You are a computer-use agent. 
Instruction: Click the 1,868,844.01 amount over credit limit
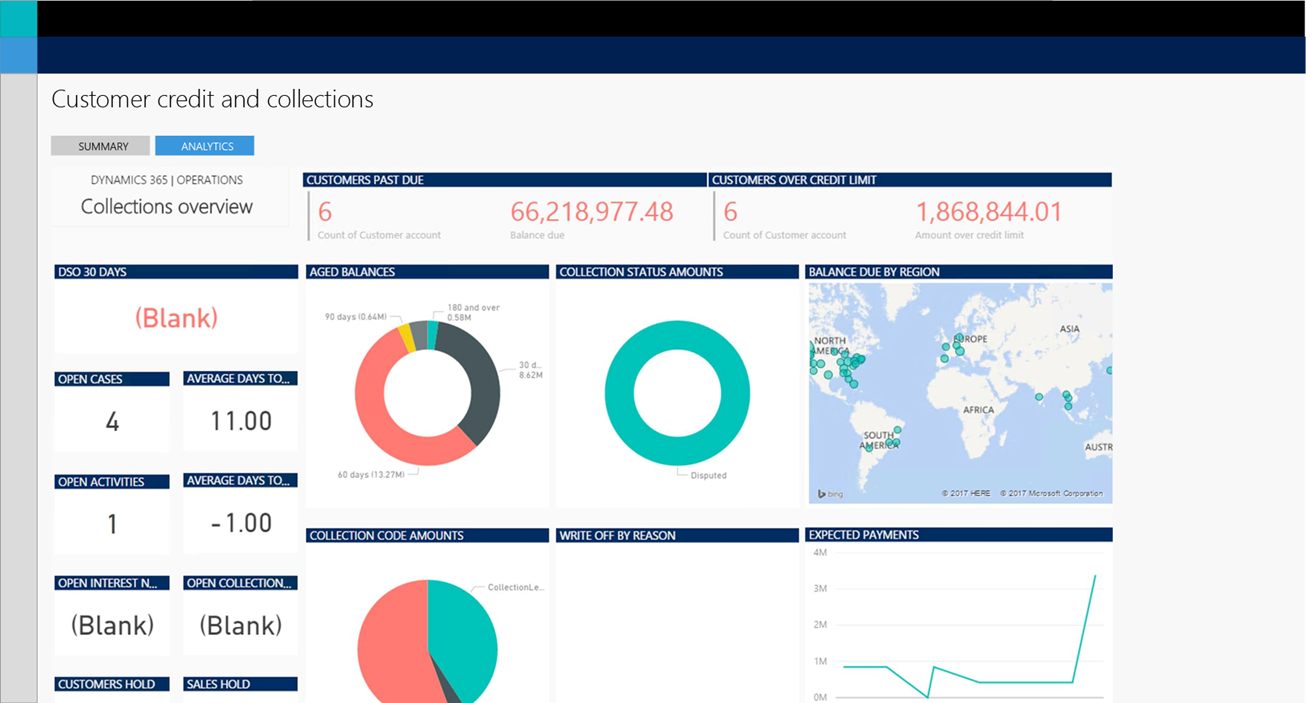point(988,212)
